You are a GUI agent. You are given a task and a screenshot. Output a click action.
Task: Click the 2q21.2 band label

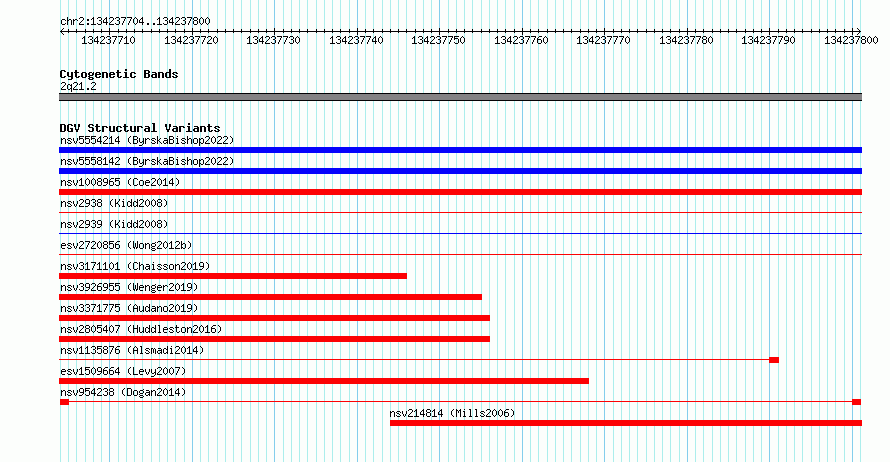tap(78, 86)
